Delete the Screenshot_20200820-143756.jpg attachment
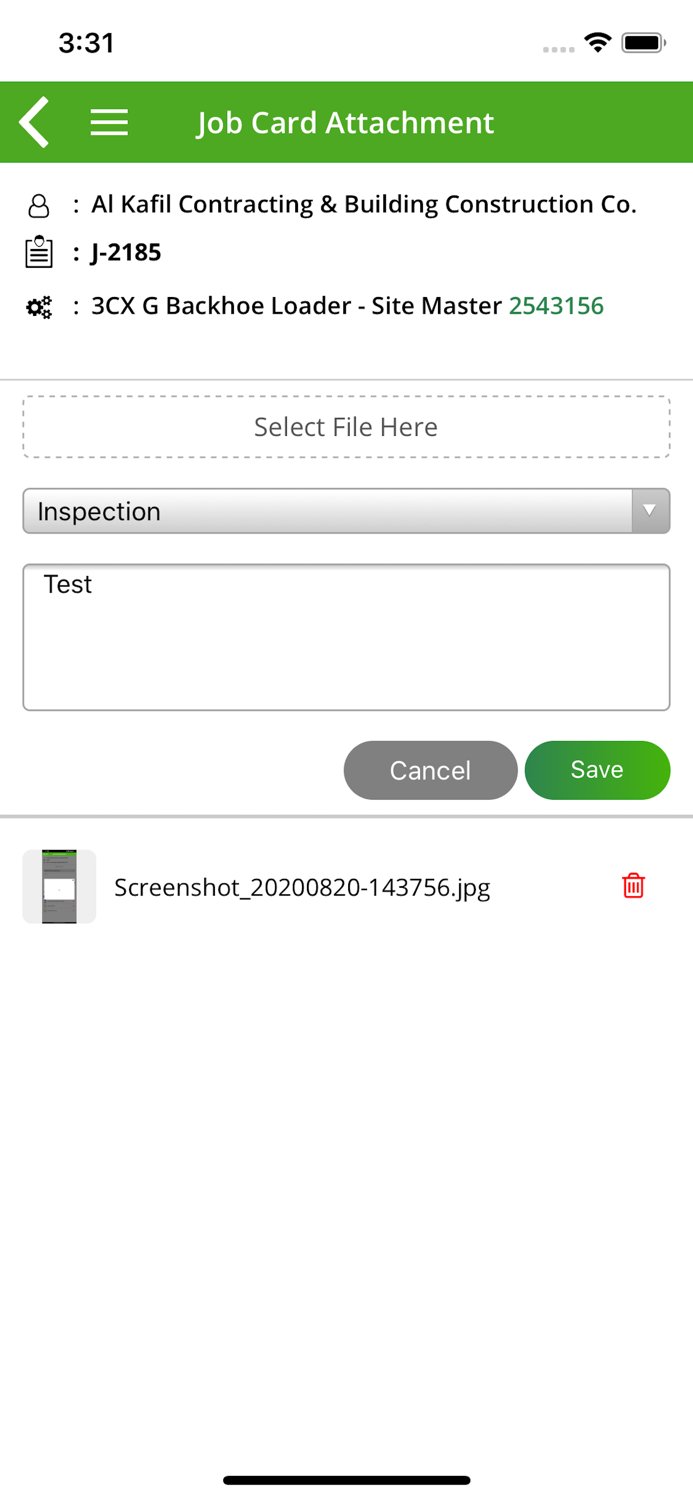The image size is (693, 1500). 633,886
